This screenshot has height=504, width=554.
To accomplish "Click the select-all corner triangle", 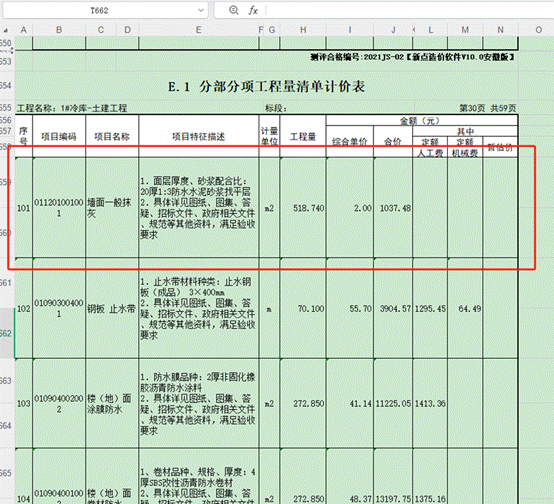I will pyautogui.click(x=6, y=30).
